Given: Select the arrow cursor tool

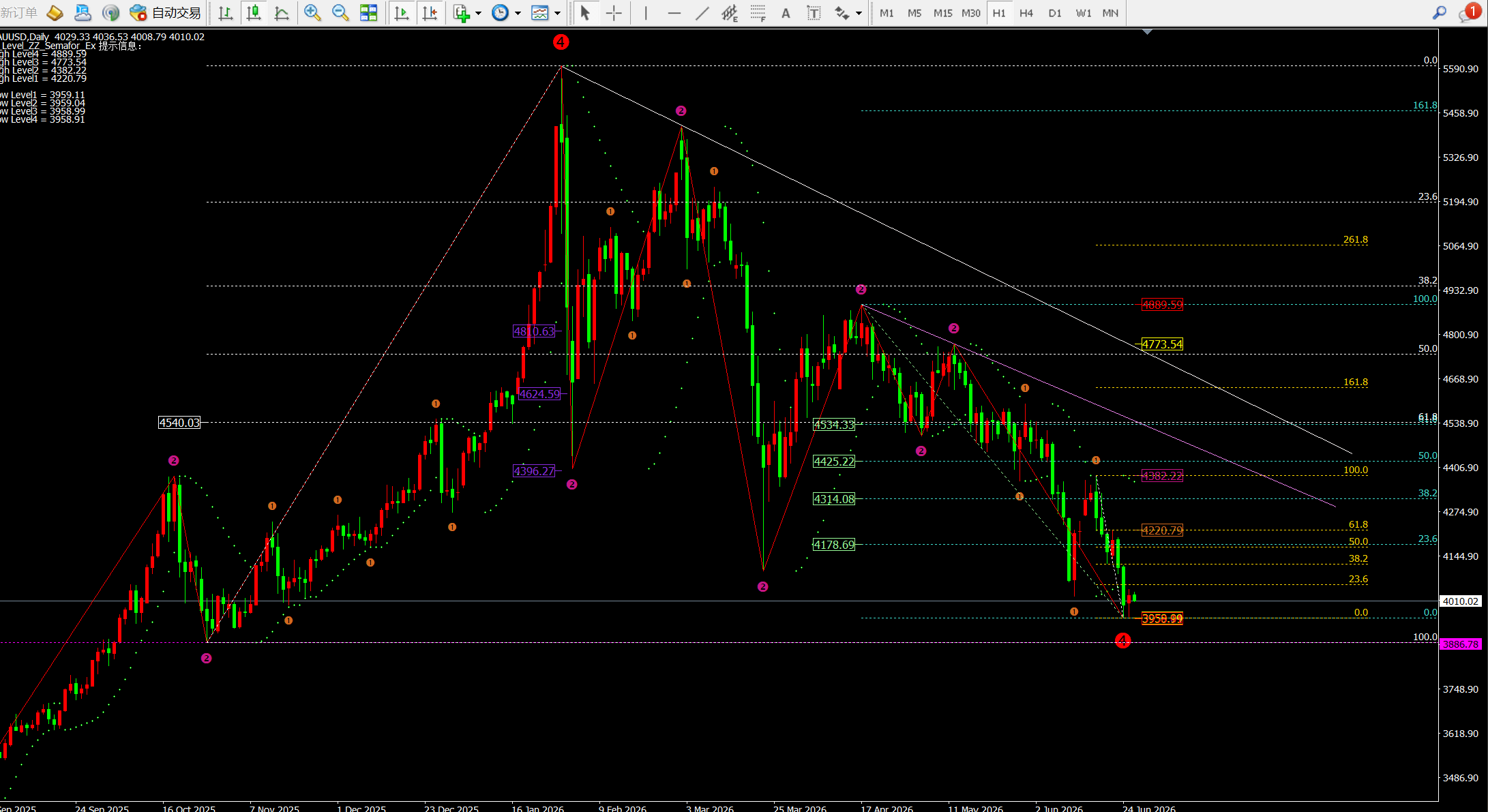Looking at the screenshot, I should click(585, 12).
